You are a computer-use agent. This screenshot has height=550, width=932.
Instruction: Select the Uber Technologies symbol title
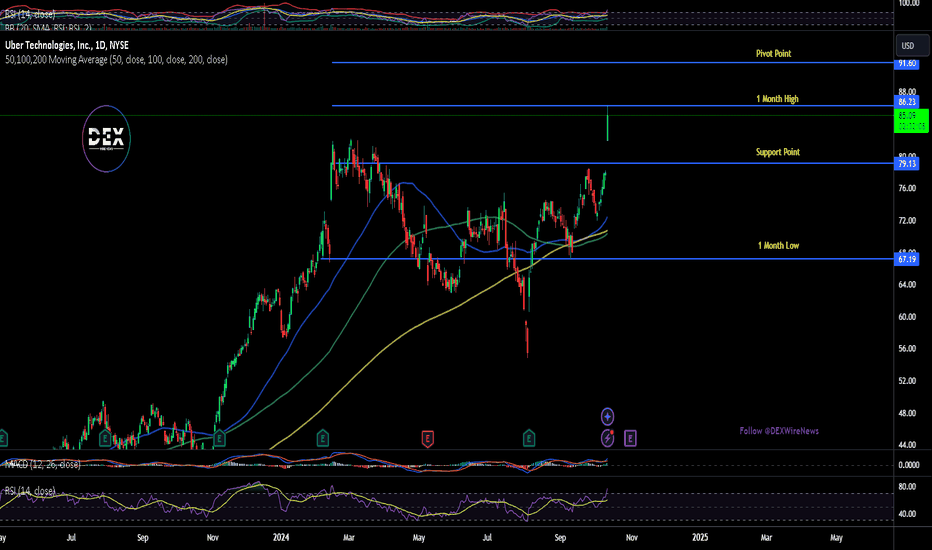point(67,45)
